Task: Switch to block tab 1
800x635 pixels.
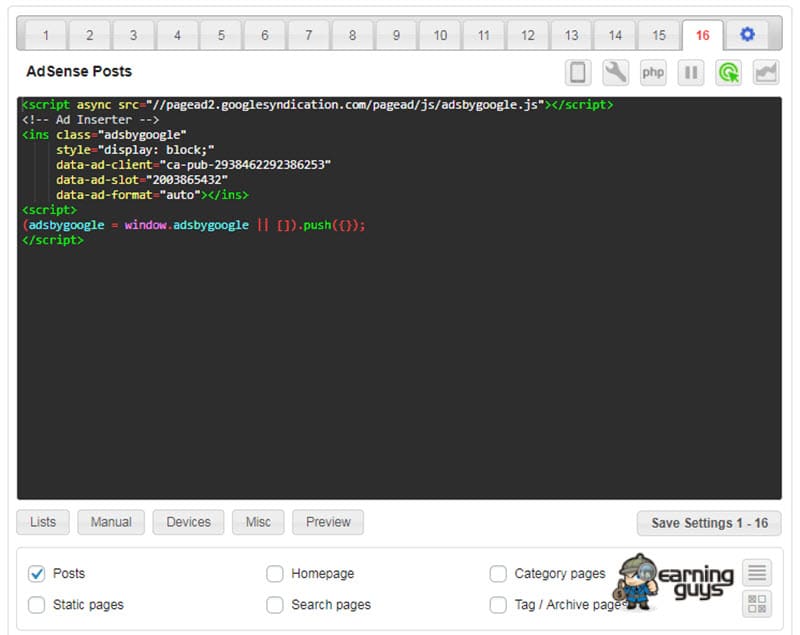Action: [46, 35]
